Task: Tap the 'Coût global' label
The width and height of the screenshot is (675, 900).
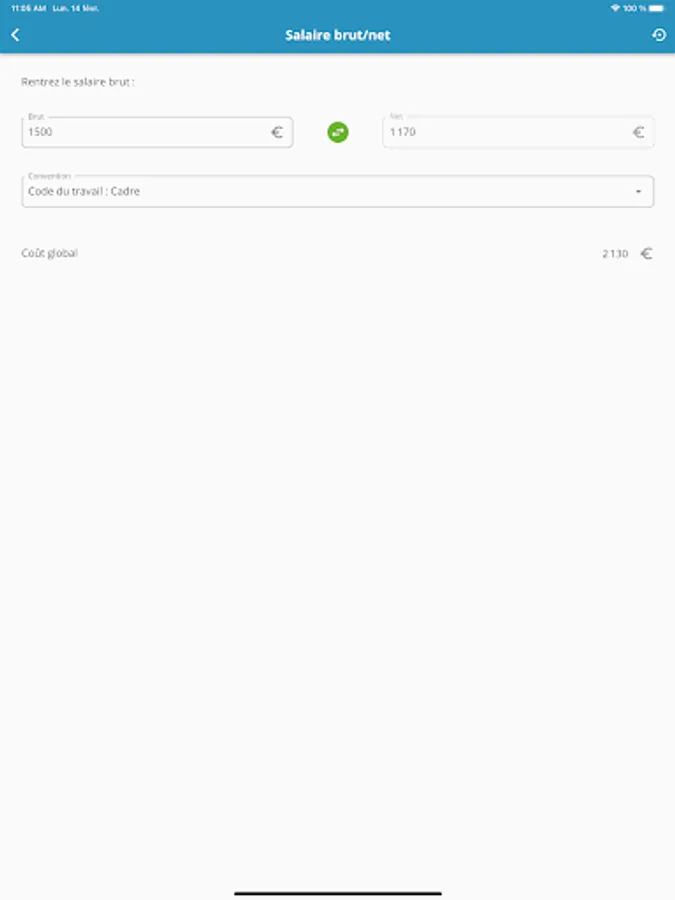Action: (49, 253)
